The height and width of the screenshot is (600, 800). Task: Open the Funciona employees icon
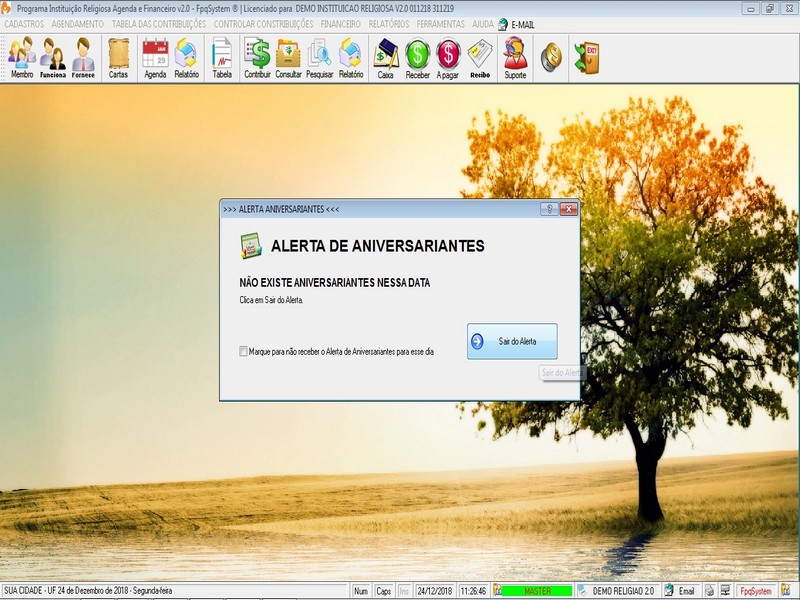53,58
